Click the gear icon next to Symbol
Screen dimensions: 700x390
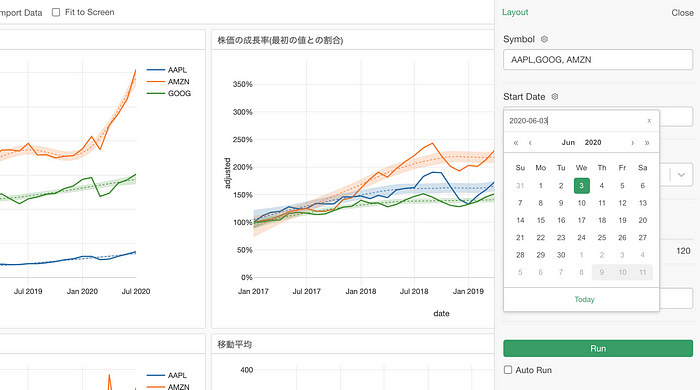click(544, 39)
